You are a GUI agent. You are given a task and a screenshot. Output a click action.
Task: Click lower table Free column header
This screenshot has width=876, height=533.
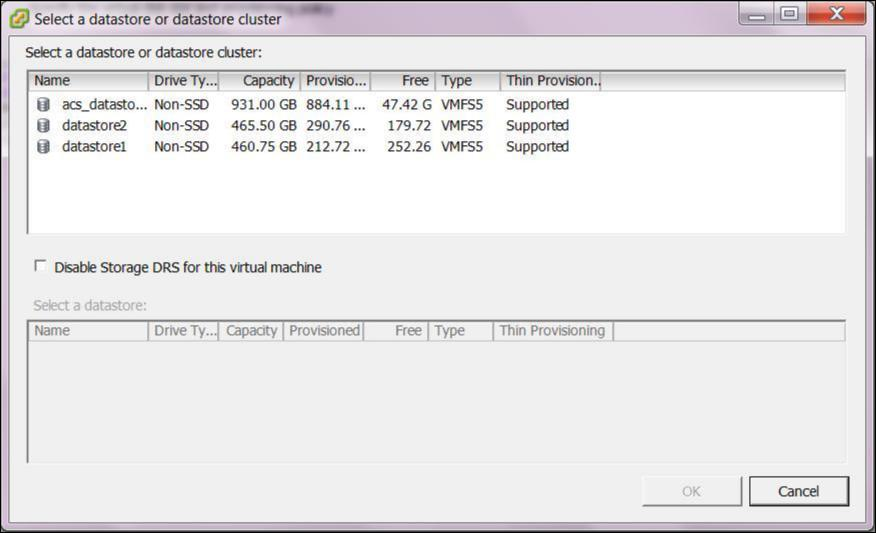point(396,331)
